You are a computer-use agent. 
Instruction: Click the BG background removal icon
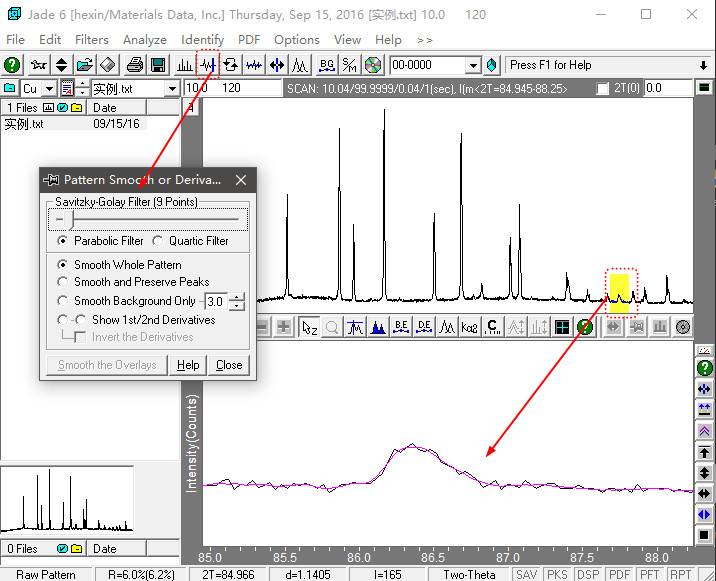click(327, 65)
